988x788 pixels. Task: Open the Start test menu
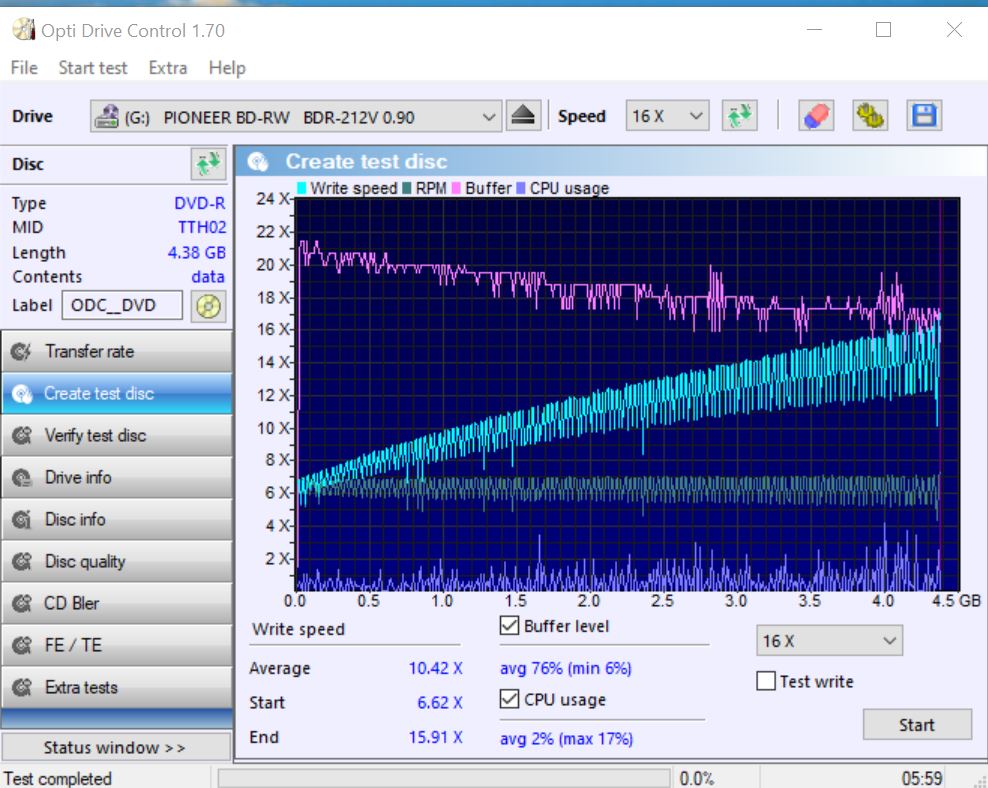tap(93, 68)
